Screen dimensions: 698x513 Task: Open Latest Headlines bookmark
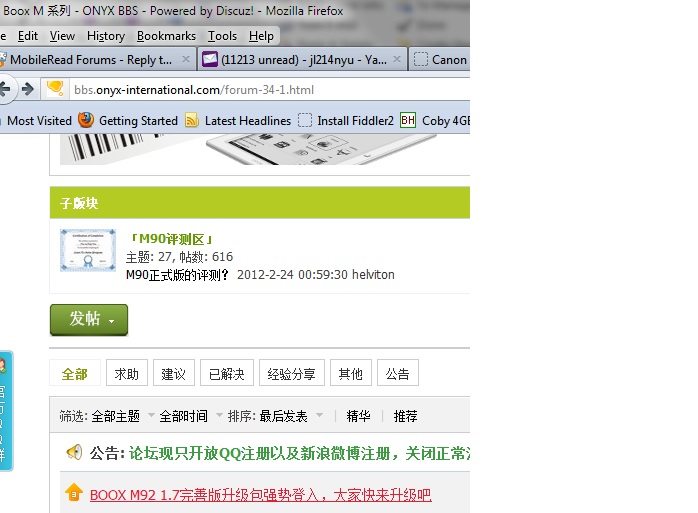(x=248, y=121)
